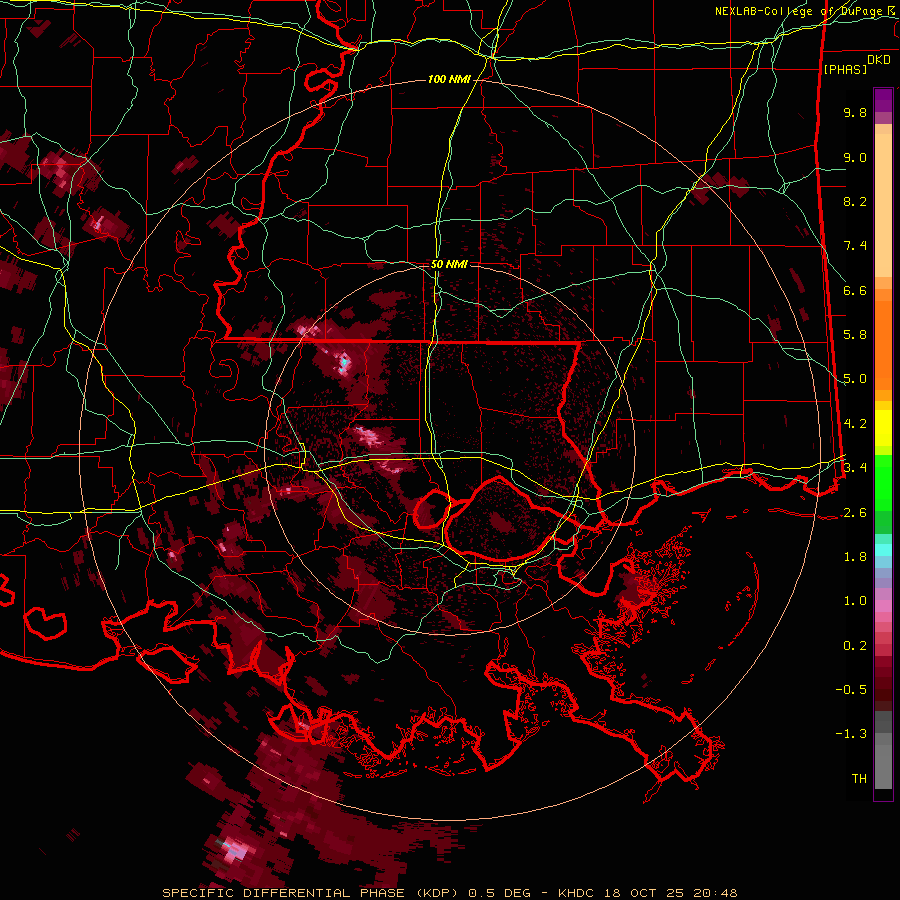Click the "18 OCT 25" date in the caption
The width and height of the screenshot is (900, 900).
pos(645,893)
